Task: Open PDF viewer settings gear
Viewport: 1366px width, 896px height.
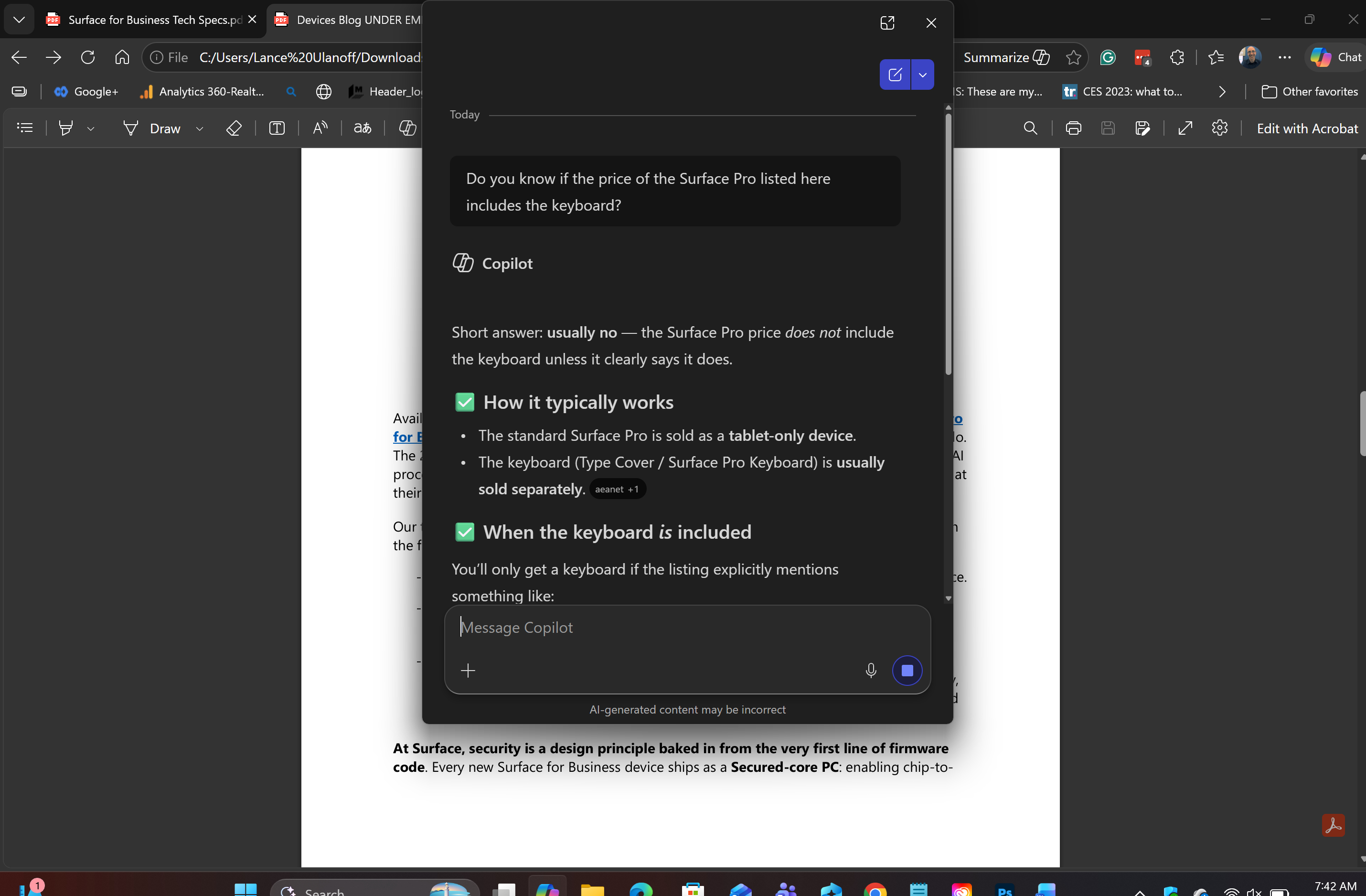Action: click(1220, 128)
